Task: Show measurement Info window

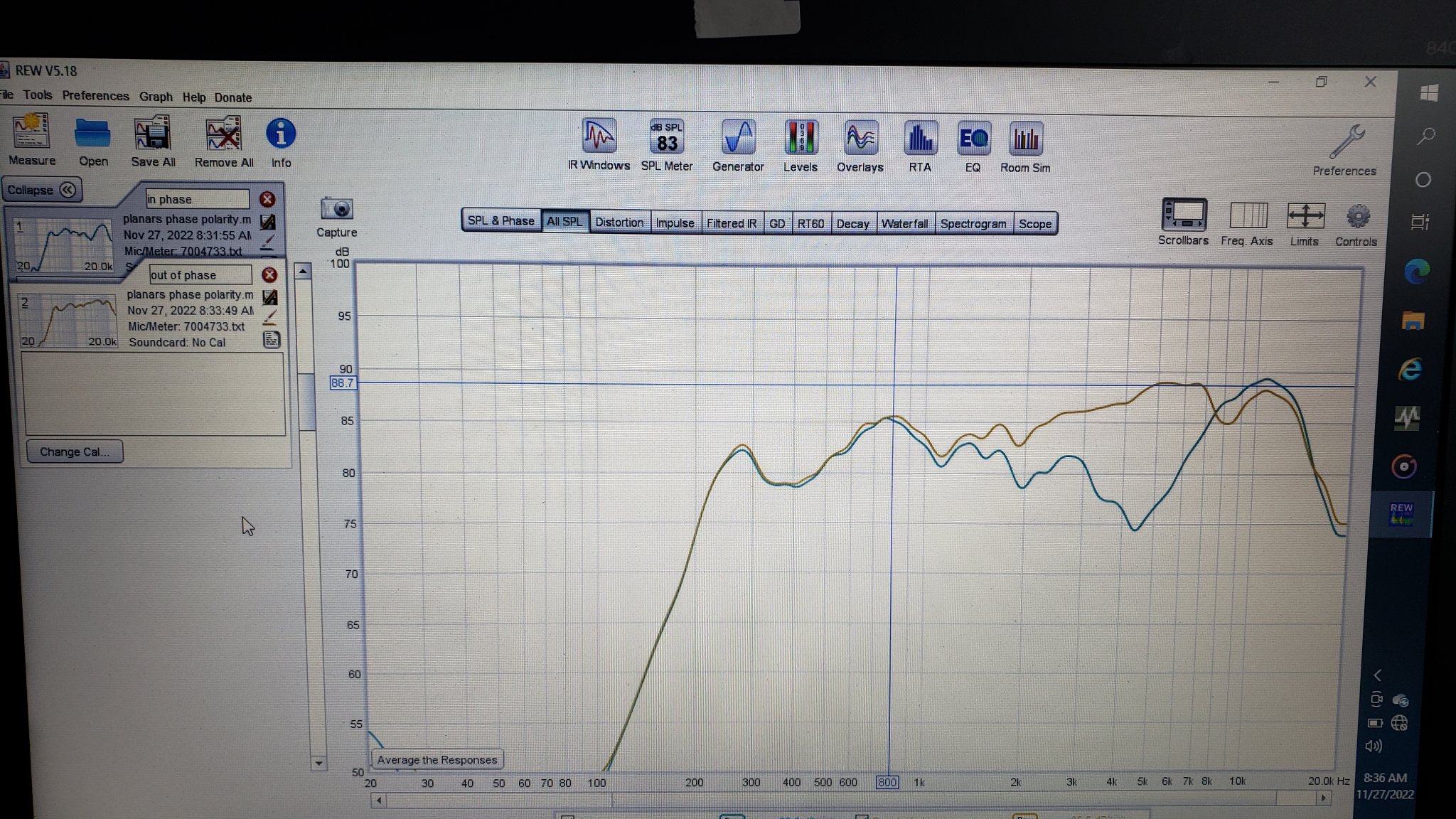Action: [281, 142]
